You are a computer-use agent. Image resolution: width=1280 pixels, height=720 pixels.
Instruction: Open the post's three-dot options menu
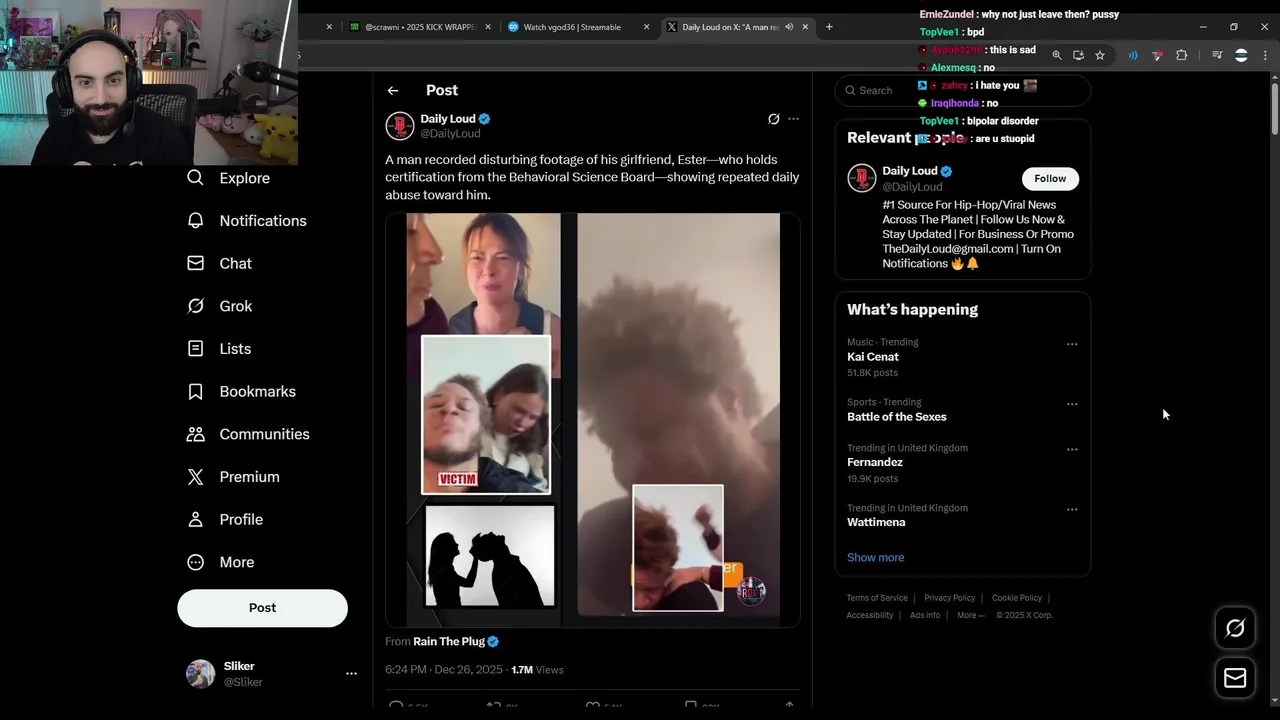pos(793,119)
